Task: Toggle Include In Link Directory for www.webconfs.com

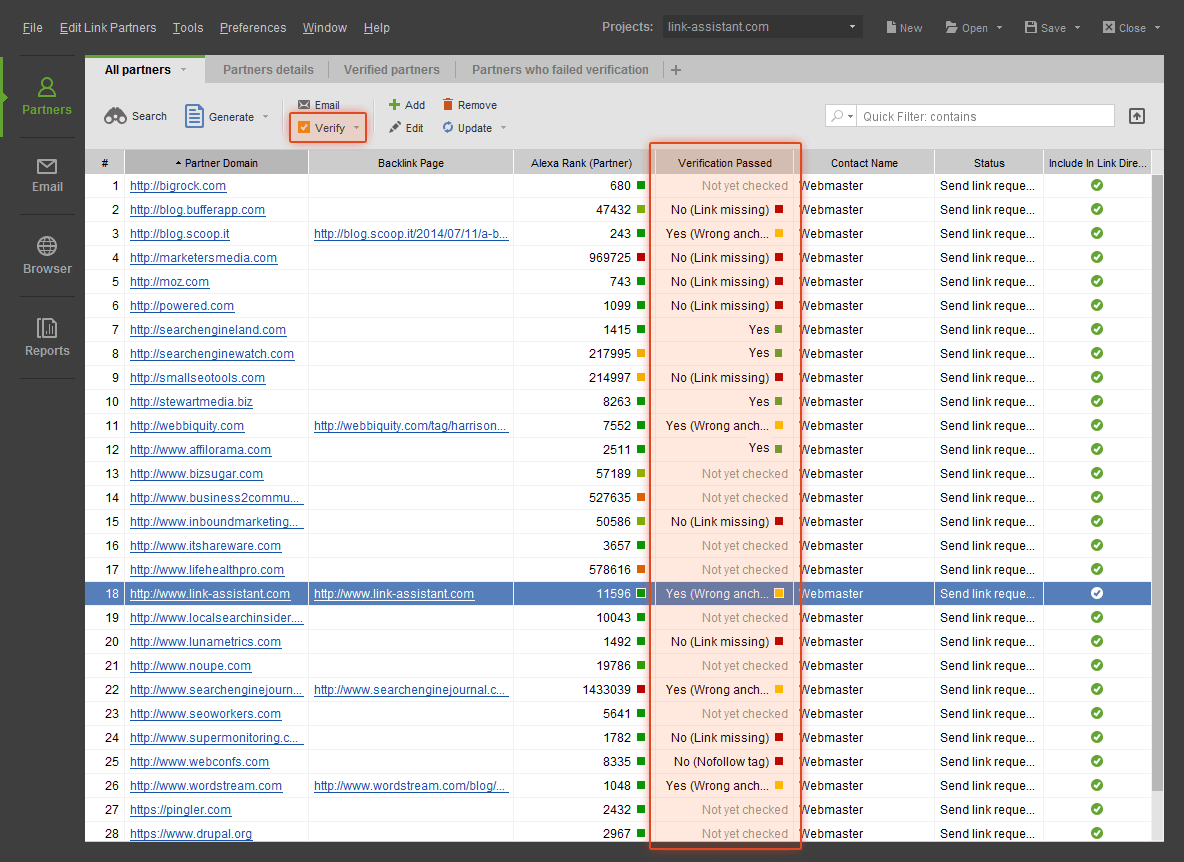Action: 1097,762
